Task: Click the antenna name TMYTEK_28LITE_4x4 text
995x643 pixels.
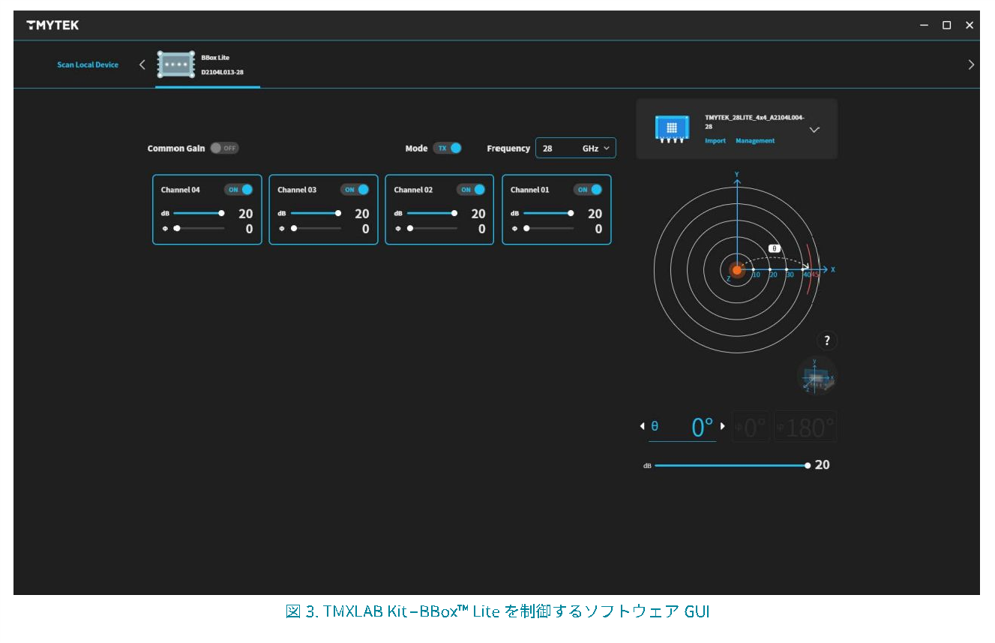Action: tap(754, 122)
